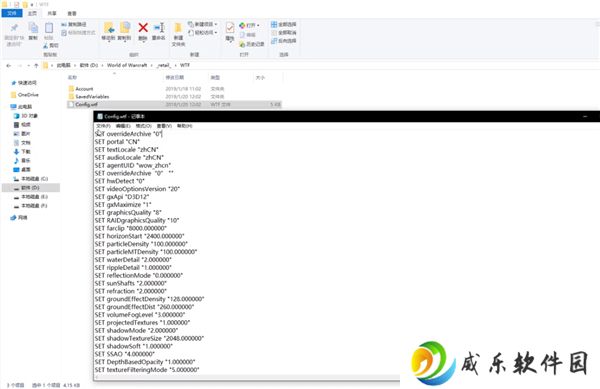Click the Up arrow navigation button

[x=36, y=65]
